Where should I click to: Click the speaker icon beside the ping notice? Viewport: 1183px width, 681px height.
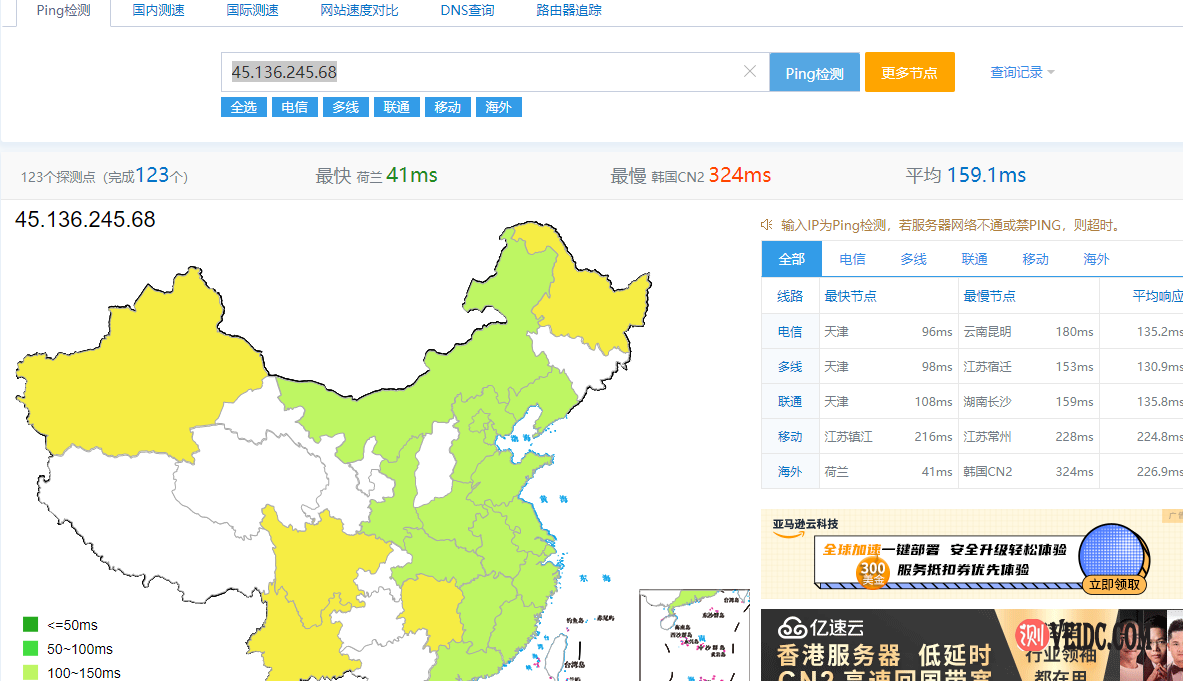click(767, 225)
